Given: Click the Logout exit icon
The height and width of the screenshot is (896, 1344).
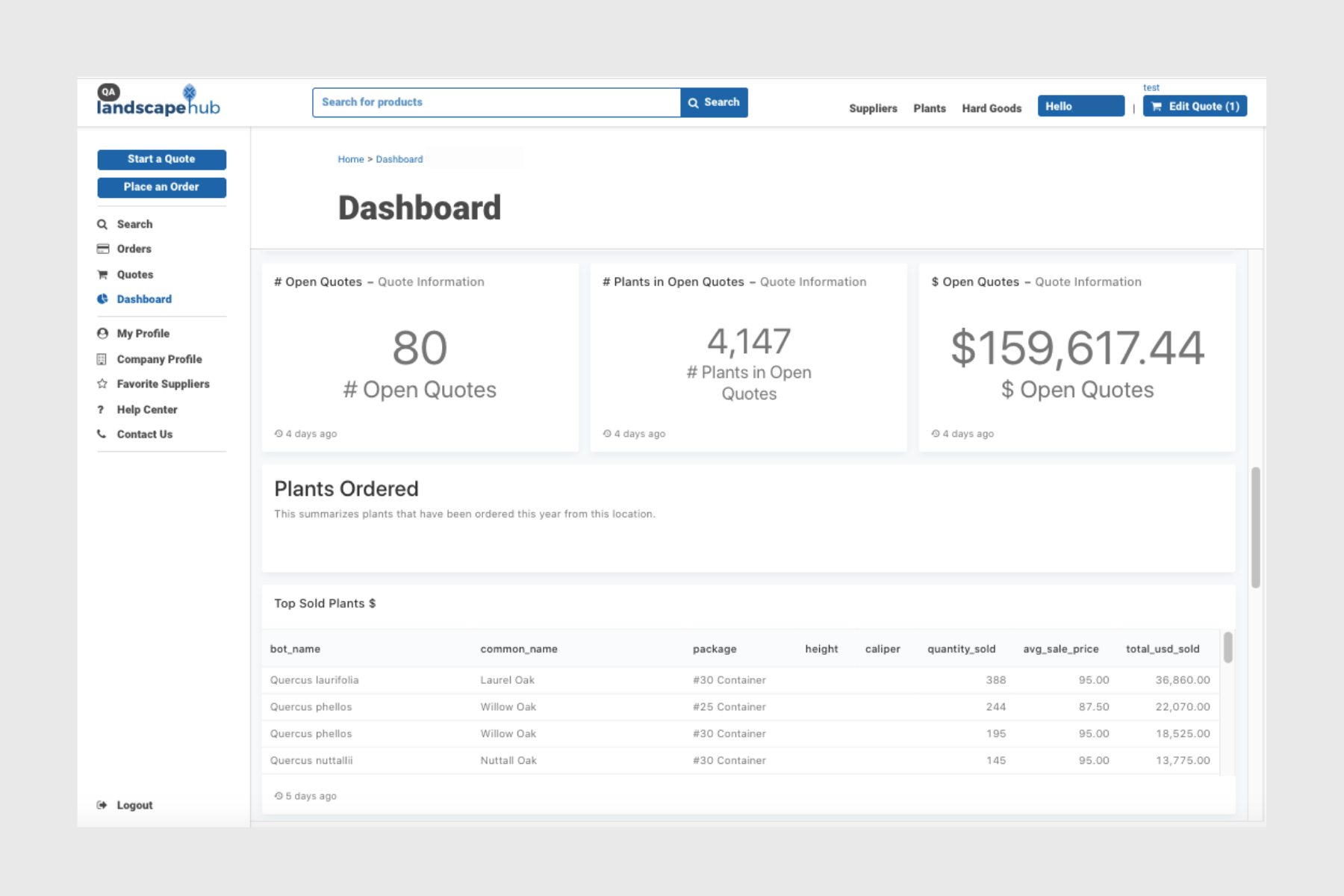Looking at the screenshot, I should pos(102,805).
